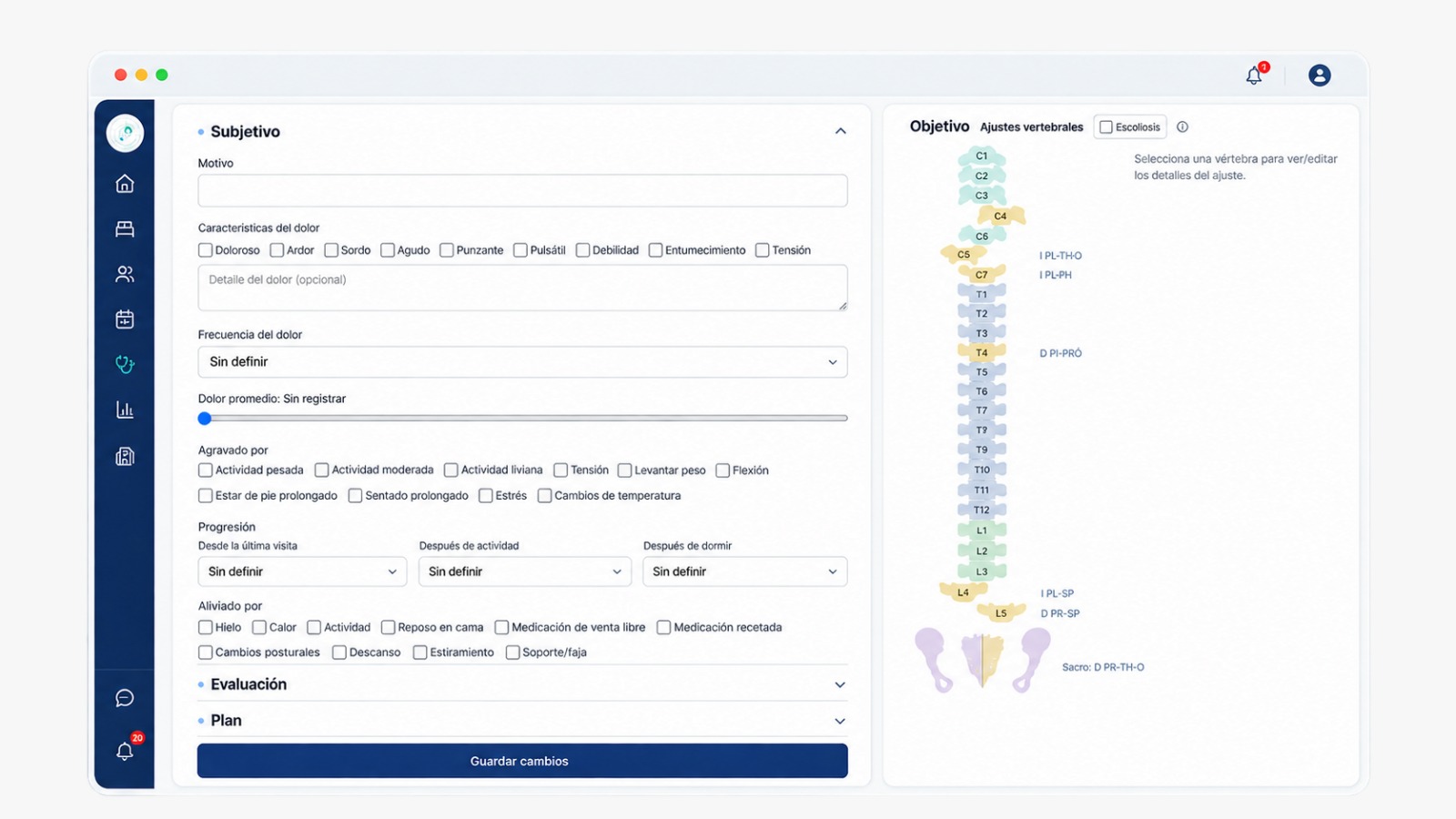Select the C1 vertebra on spine diagram
Screen dimensions: 1456x819
pos(982,157)
